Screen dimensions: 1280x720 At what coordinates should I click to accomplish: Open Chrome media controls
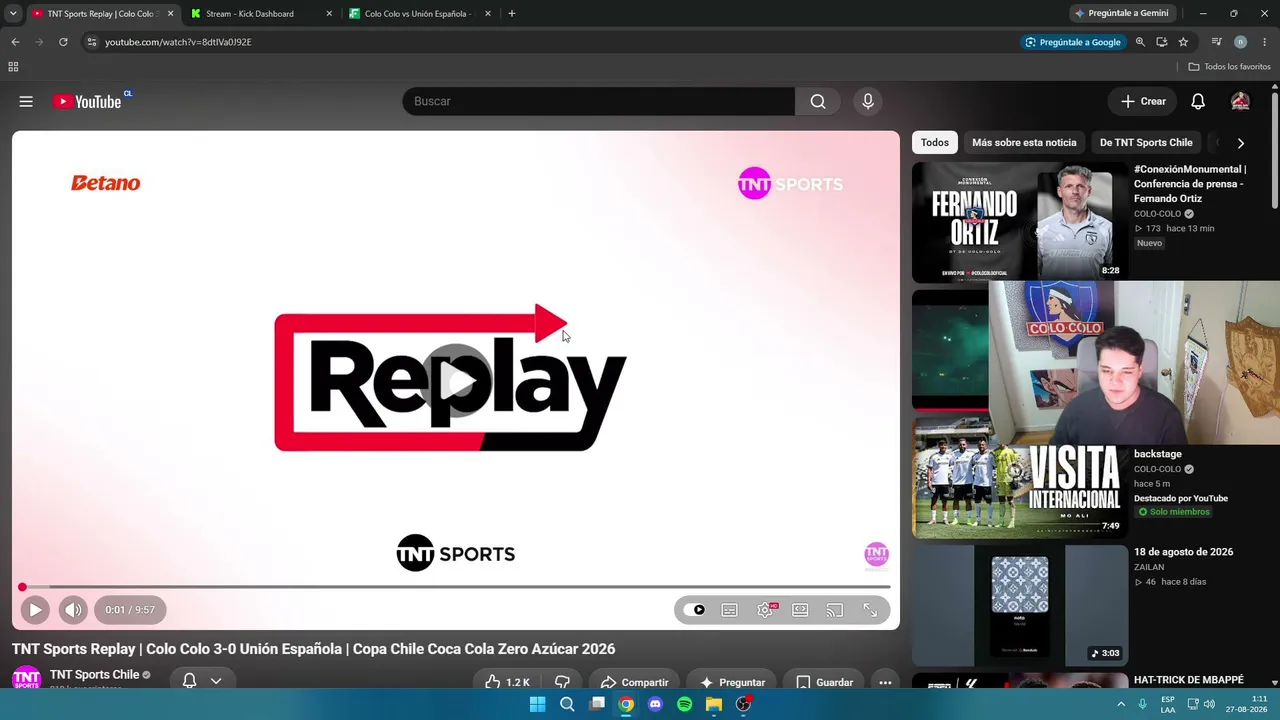[1216, 42]
